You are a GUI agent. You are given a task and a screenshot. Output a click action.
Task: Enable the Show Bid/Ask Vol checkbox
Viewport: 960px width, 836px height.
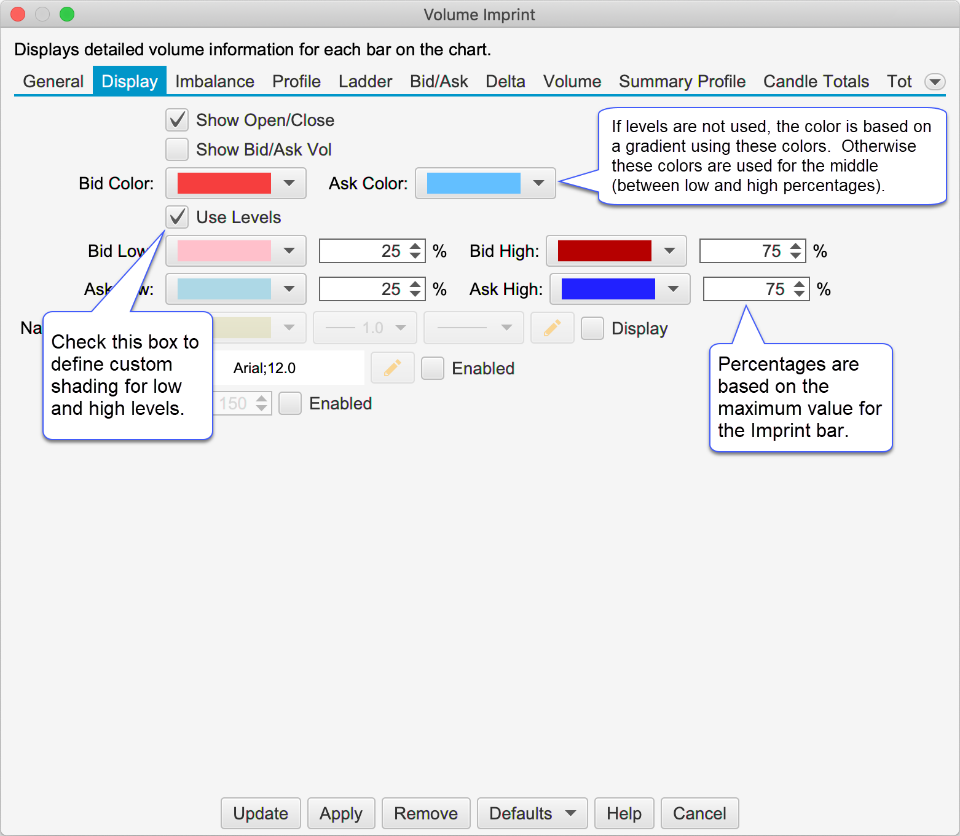(x=177, y=150)
